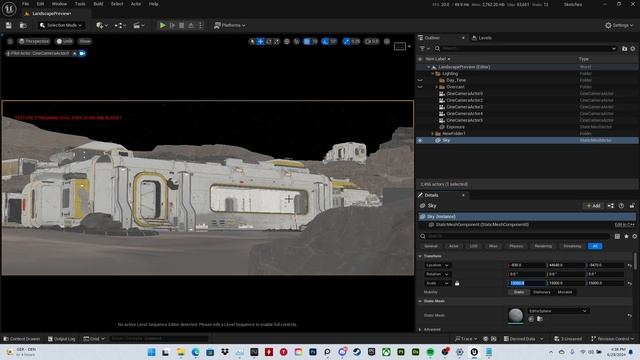Stop piloting CineCameraActor0 with eject icon

(x=74, y=53)
